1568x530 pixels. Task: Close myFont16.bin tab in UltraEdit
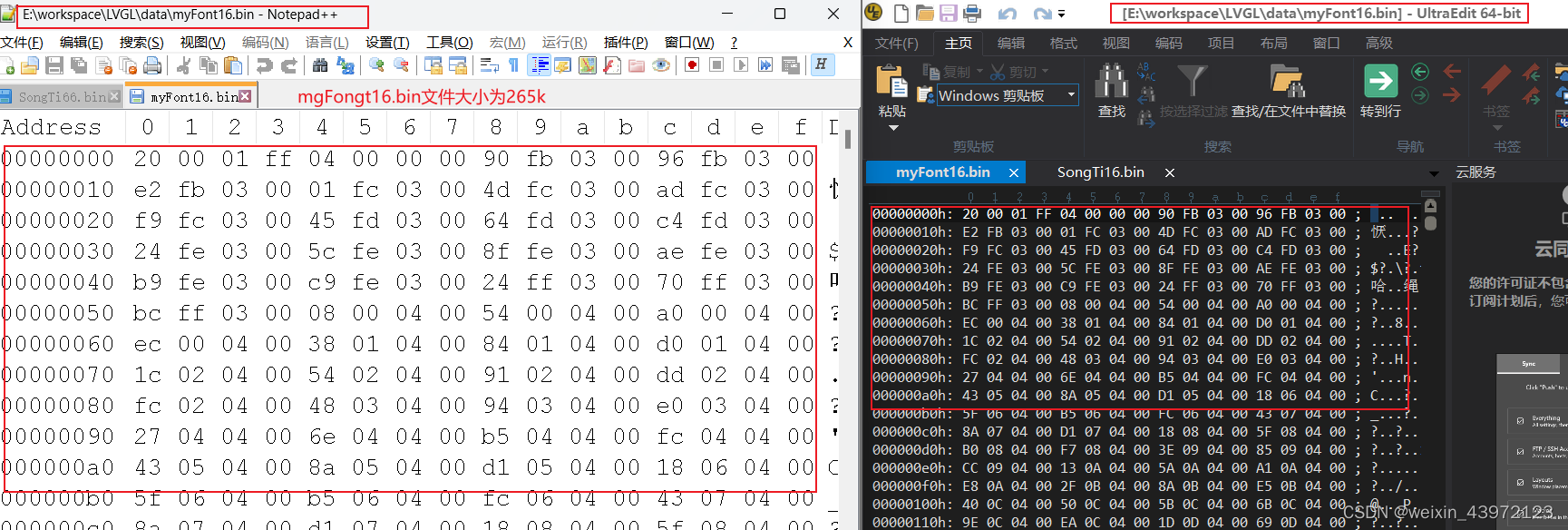click(x=1014, y=172)
